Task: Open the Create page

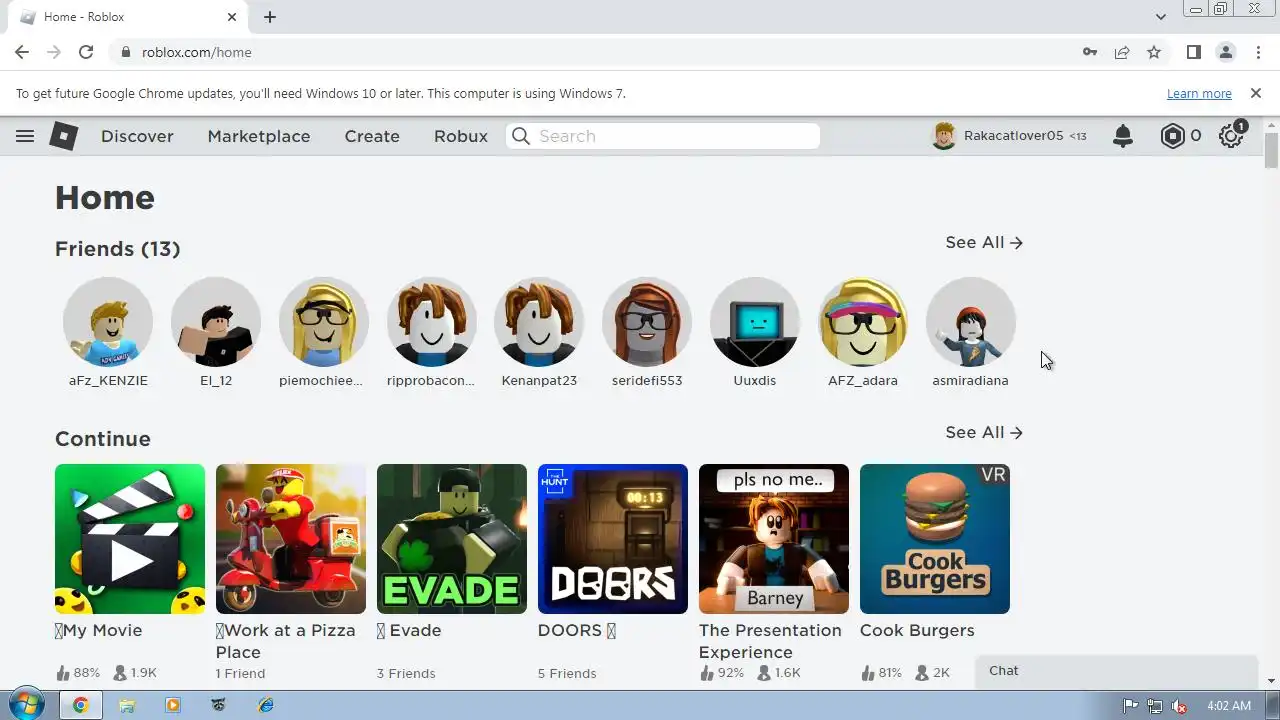Action: [x=372, y=136]
